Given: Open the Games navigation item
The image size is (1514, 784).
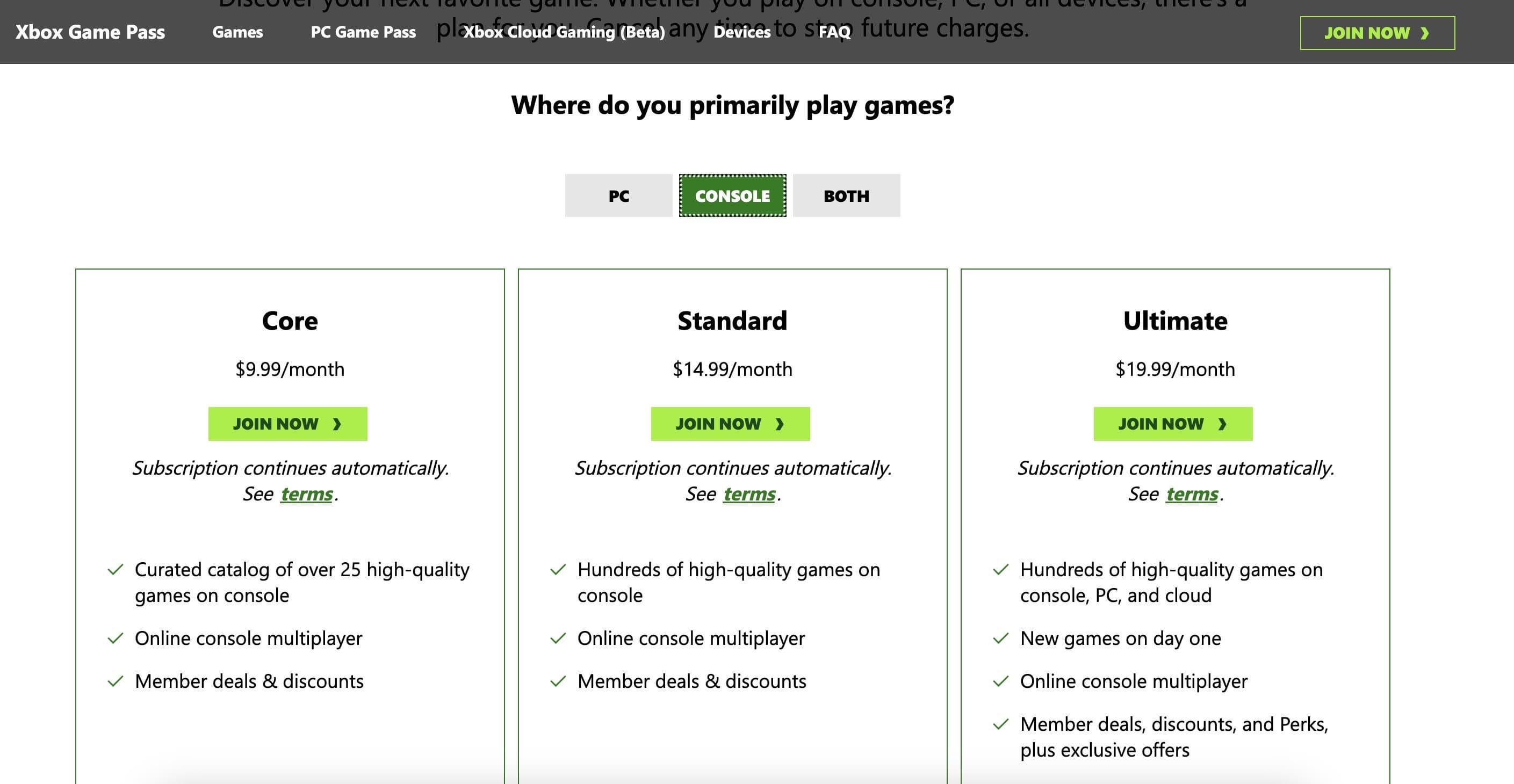Looking at the screenshot, I should [237, 32].
